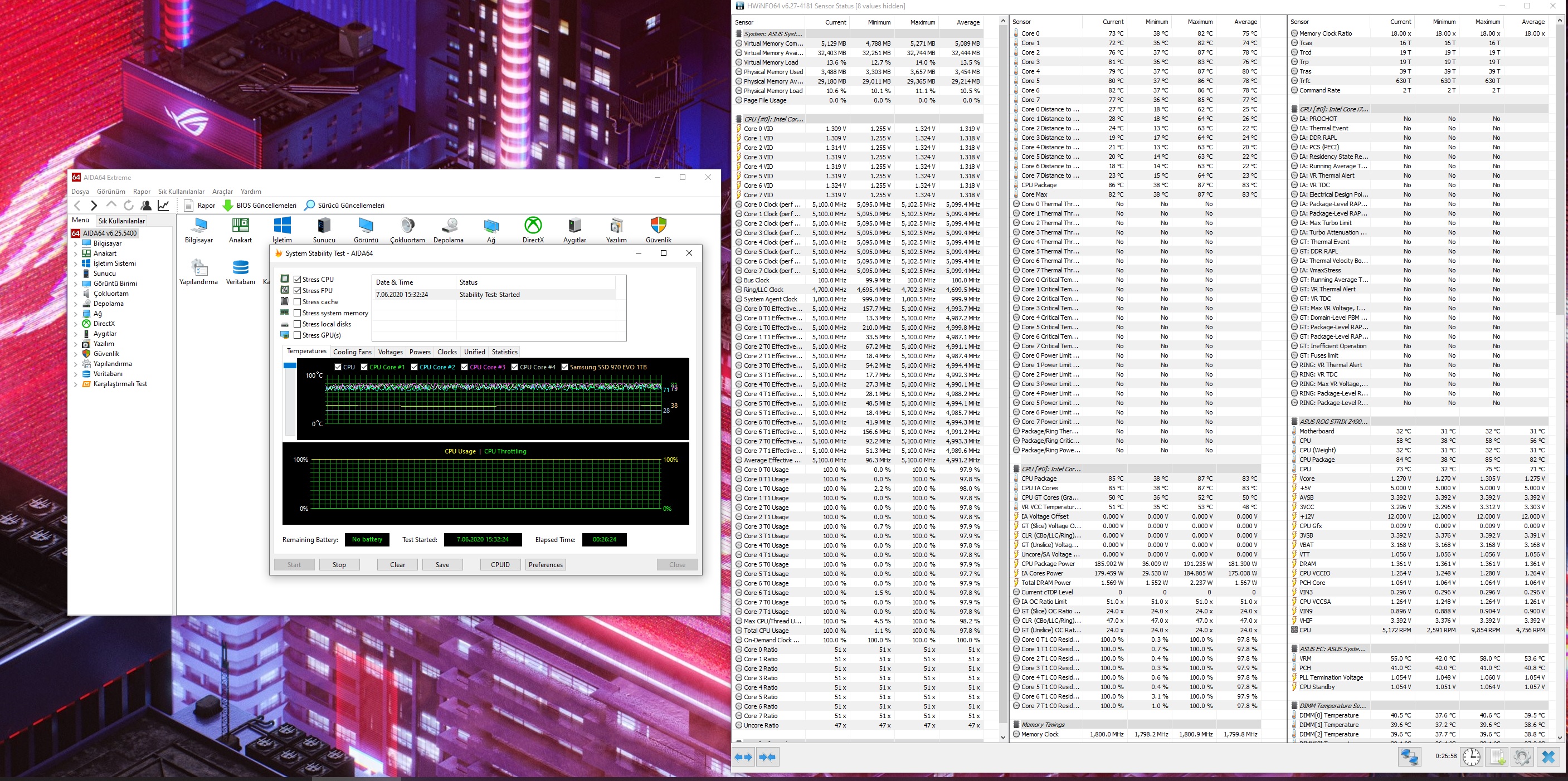Open BIOS Güncellemeleri from toolbar

pyautogui.click(x=259, y=205)
